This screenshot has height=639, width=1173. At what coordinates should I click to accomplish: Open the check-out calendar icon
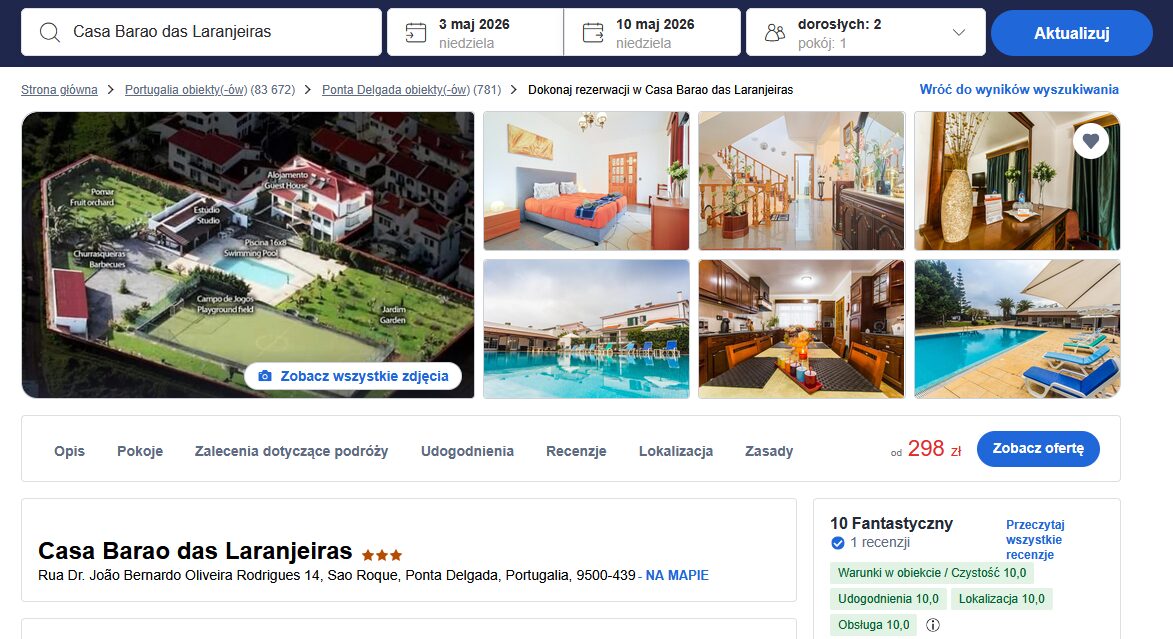click(x=592, y=32)
